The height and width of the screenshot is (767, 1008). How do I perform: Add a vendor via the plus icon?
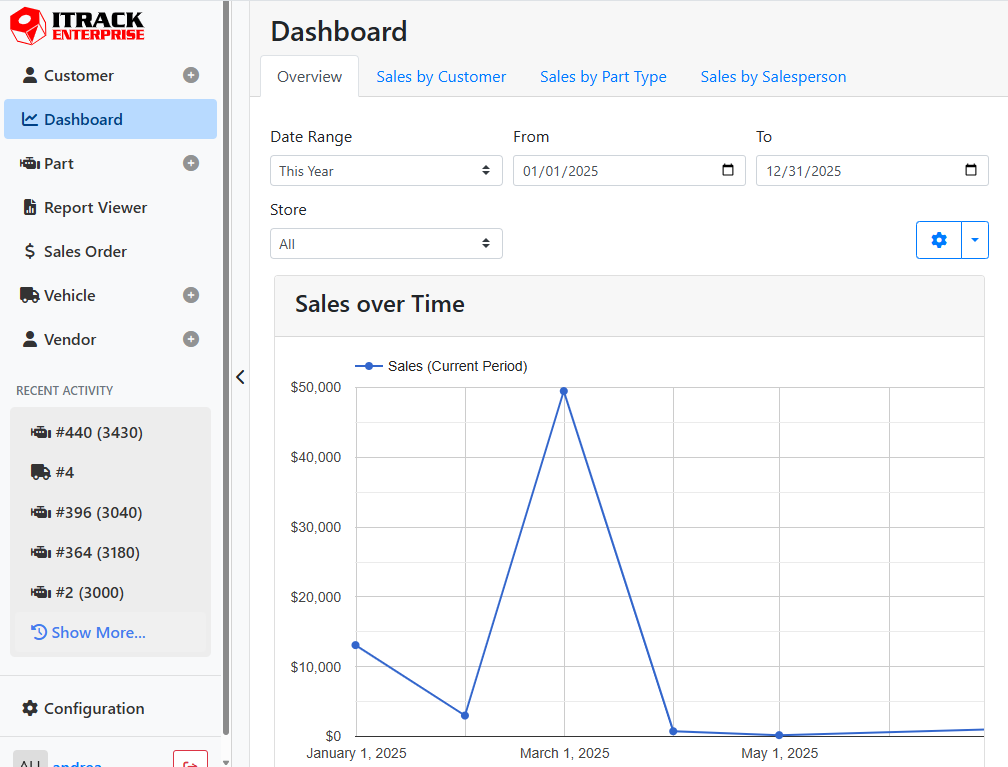190,339
